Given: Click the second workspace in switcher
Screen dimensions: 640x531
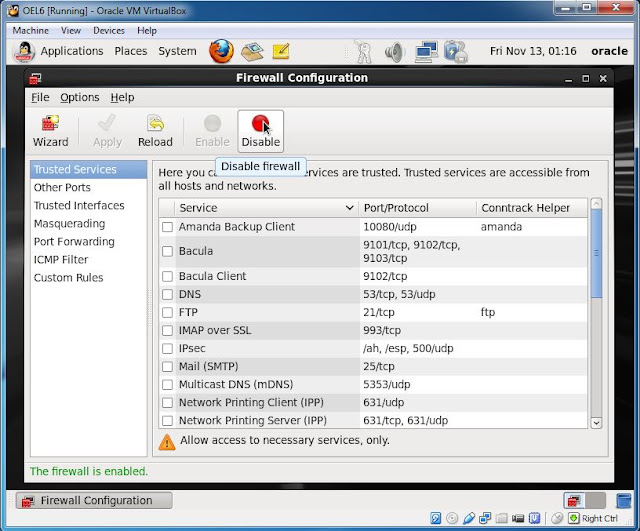Looking at the screenshot, I should [596, 500].
